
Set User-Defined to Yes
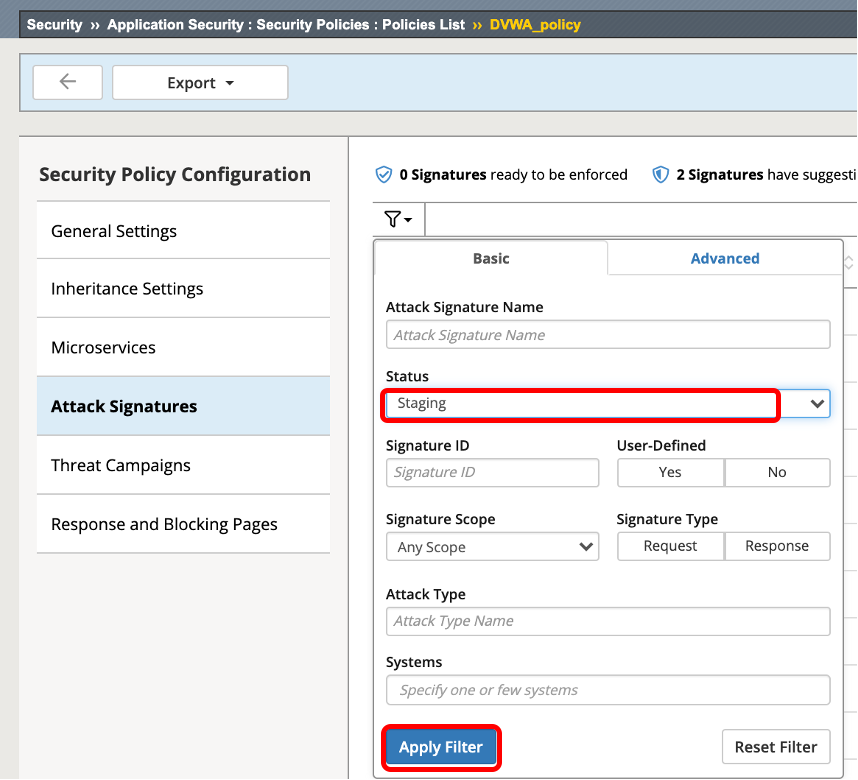pos(670,472)
